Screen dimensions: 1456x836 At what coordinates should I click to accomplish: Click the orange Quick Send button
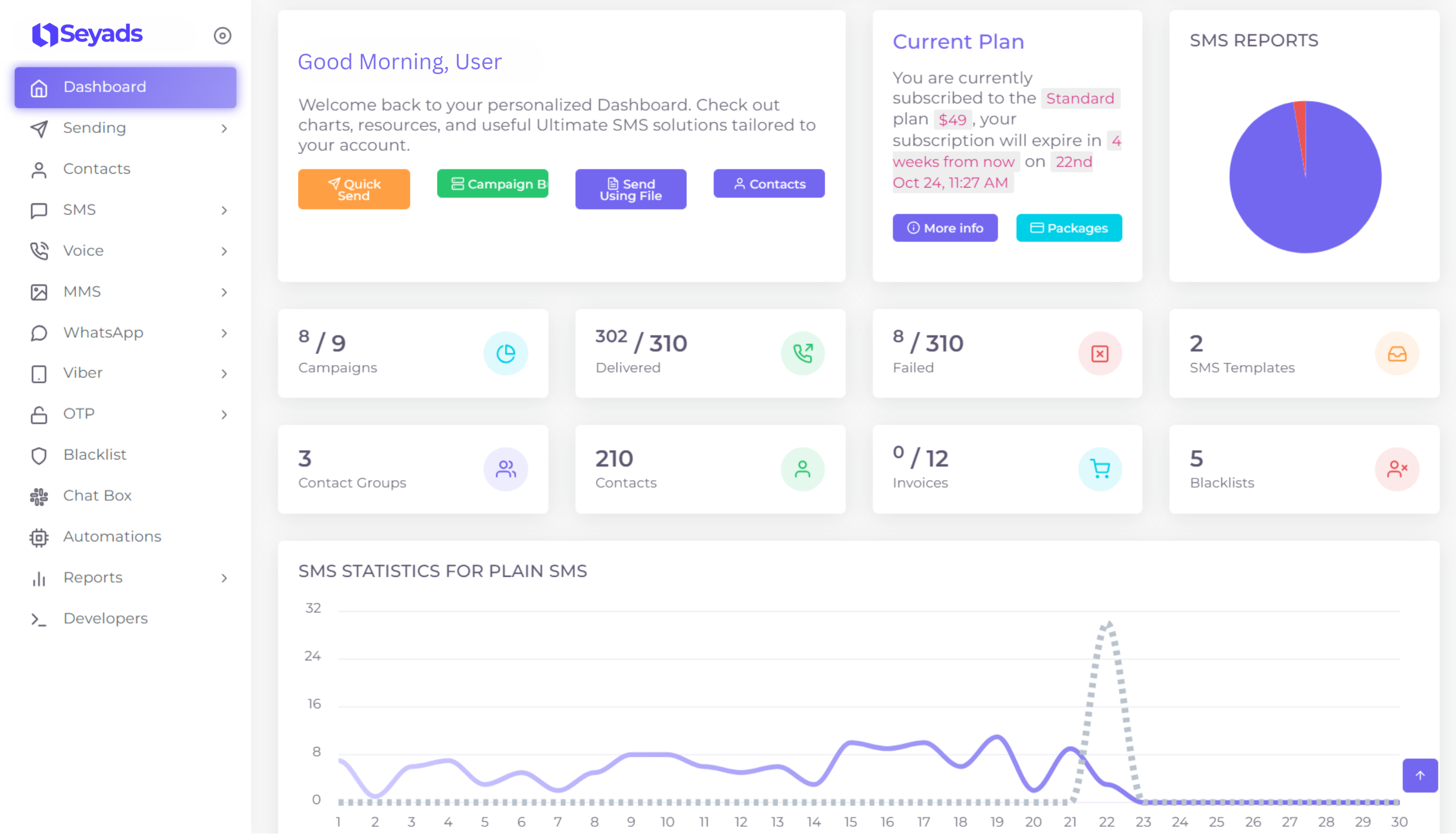click(x=353, y=189)
